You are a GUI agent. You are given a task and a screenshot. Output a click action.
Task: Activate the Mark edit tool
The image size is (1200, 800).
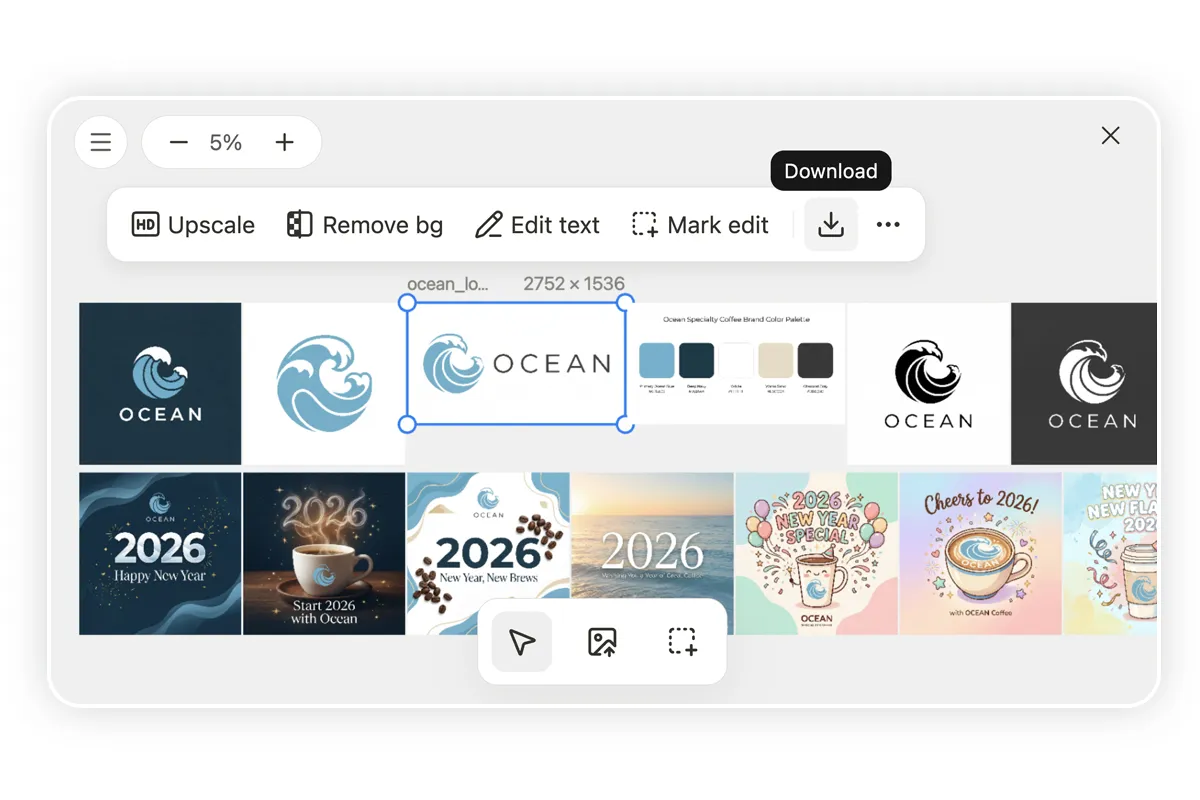pos(701,225)
